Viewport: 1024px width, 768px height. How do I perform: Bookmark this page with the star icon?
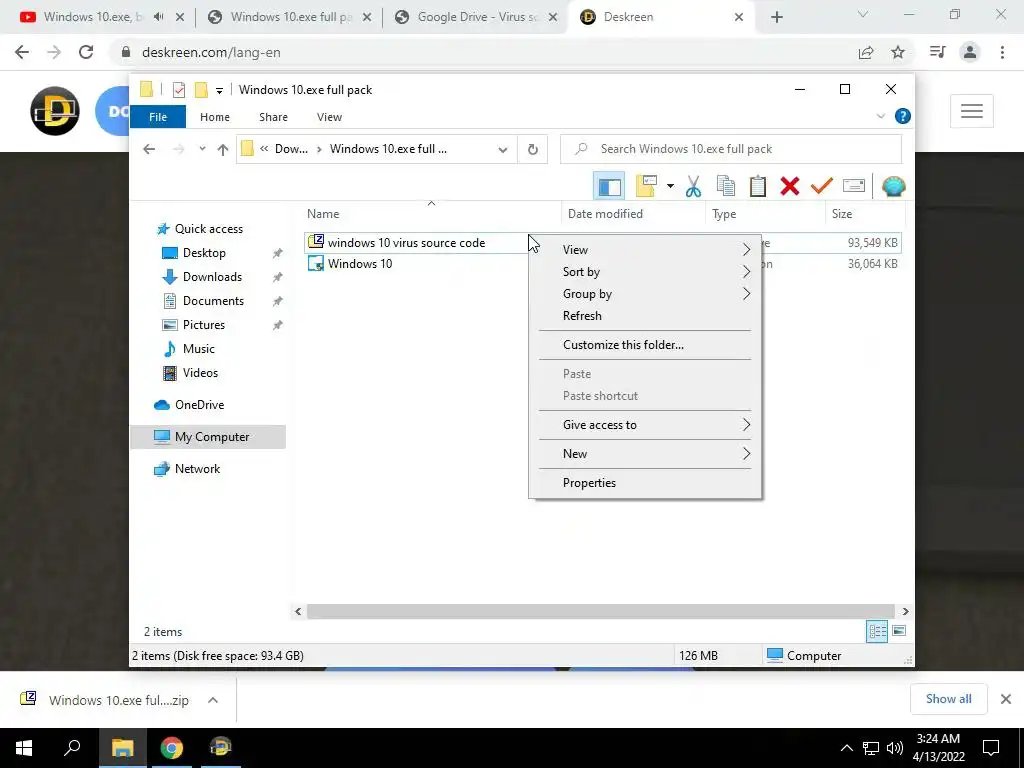coord(898,52)
